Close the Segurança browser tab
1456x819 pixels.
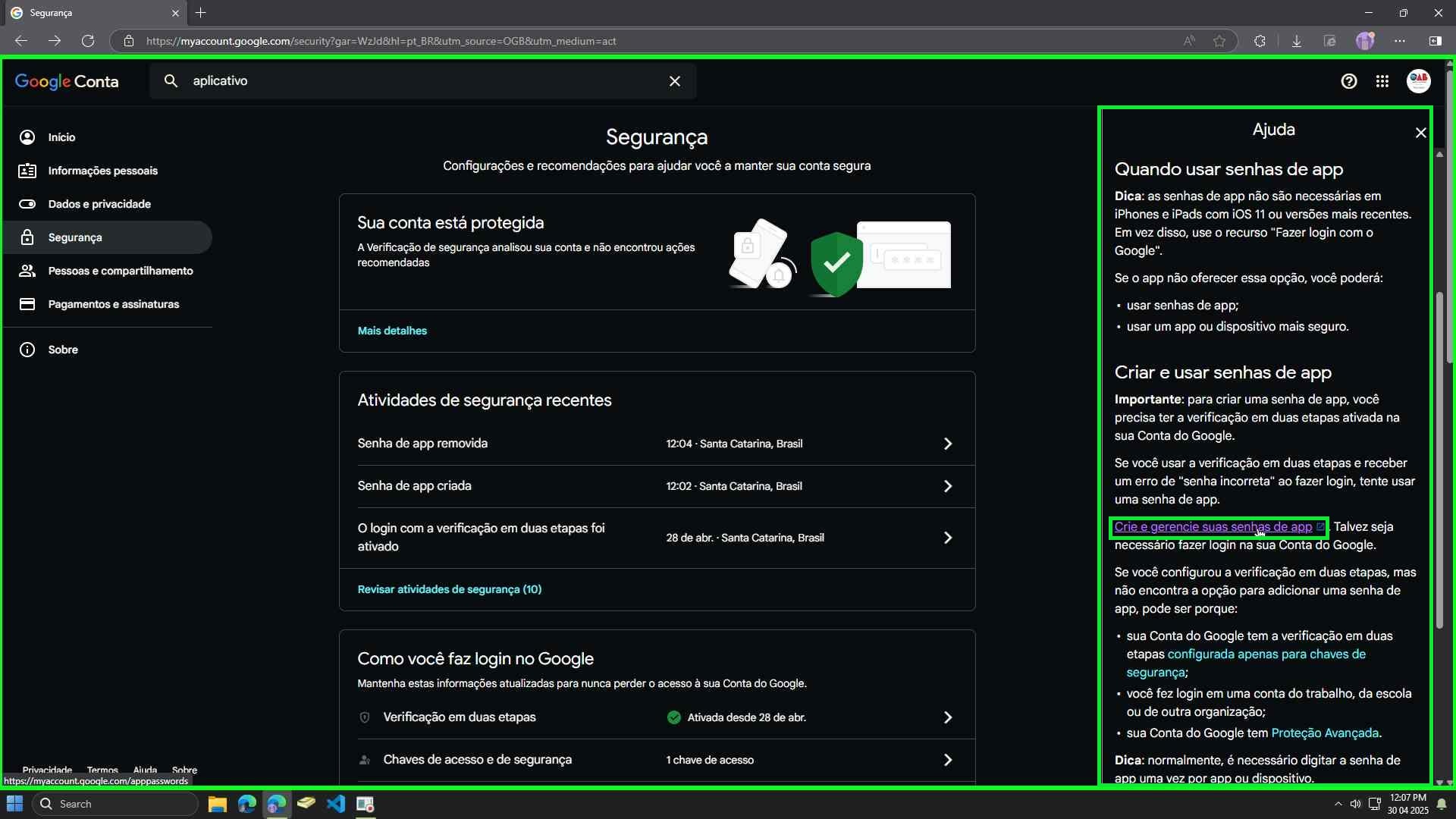(175, 13)
